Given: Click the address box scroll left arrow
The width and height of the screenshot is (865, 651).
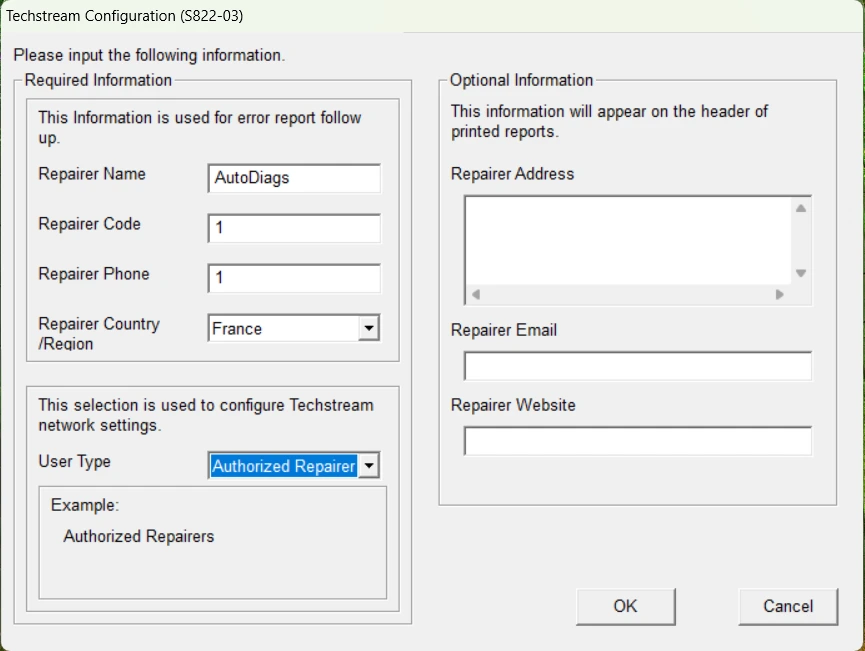Looking at the screenshot, I should 476,295.
